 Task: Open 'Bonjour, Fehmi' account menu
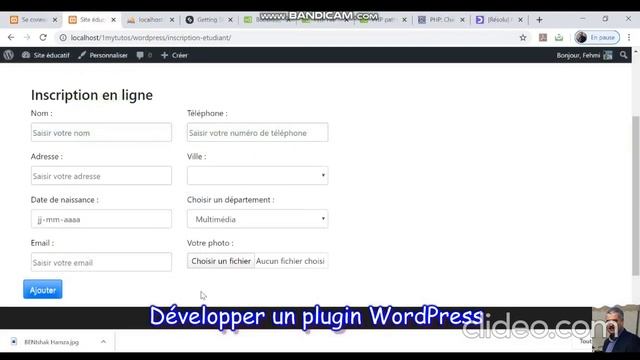(584, 55)
